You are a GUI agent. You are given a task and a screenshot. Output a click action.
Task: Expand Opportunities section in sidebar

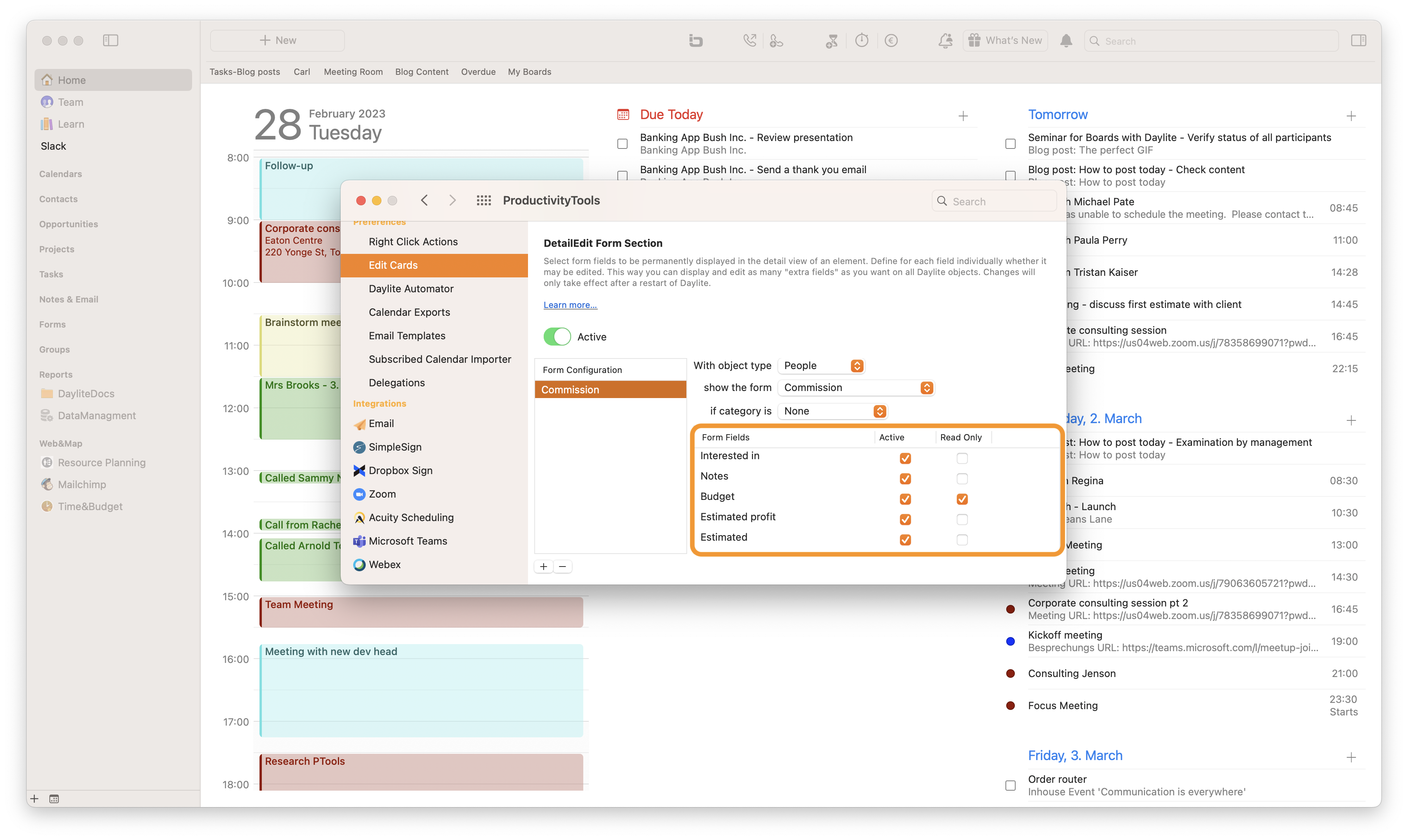tap(69, 224)
